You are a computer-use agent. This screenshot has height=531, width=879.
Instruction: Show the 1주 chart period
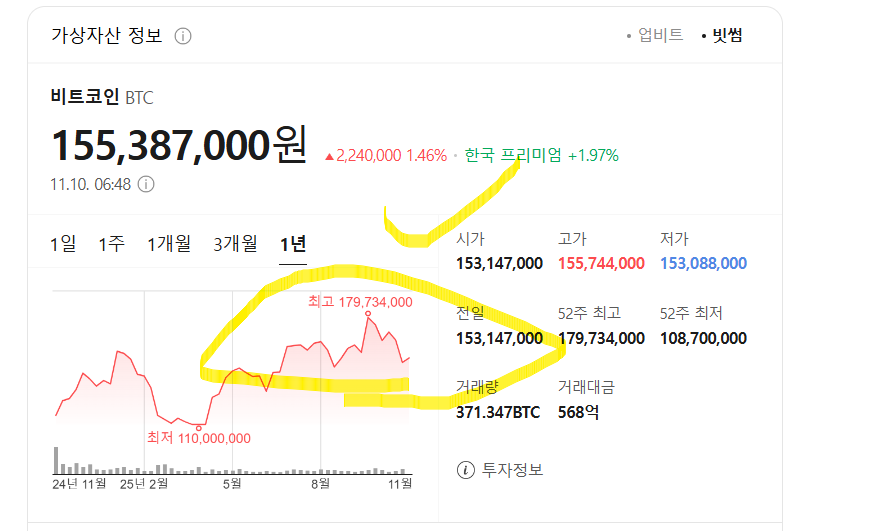[x=111, y=243]
